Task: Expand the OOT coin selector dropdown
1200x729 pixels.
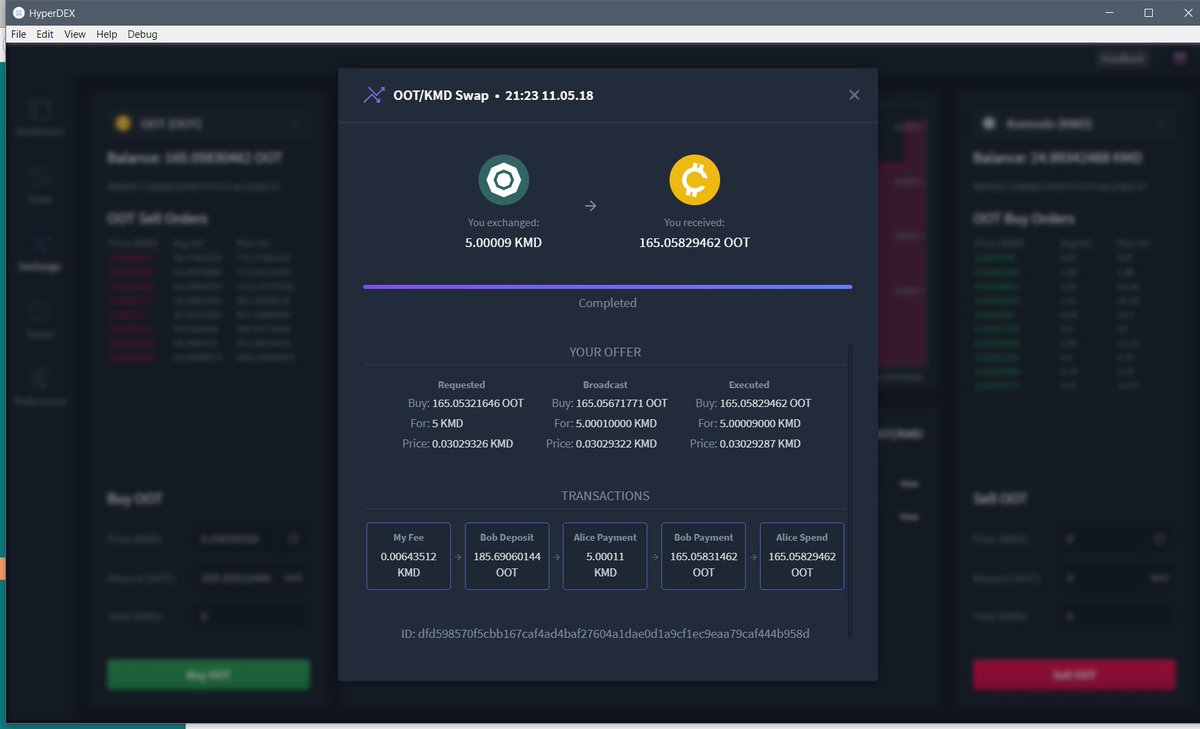Action: click(208, 124)
